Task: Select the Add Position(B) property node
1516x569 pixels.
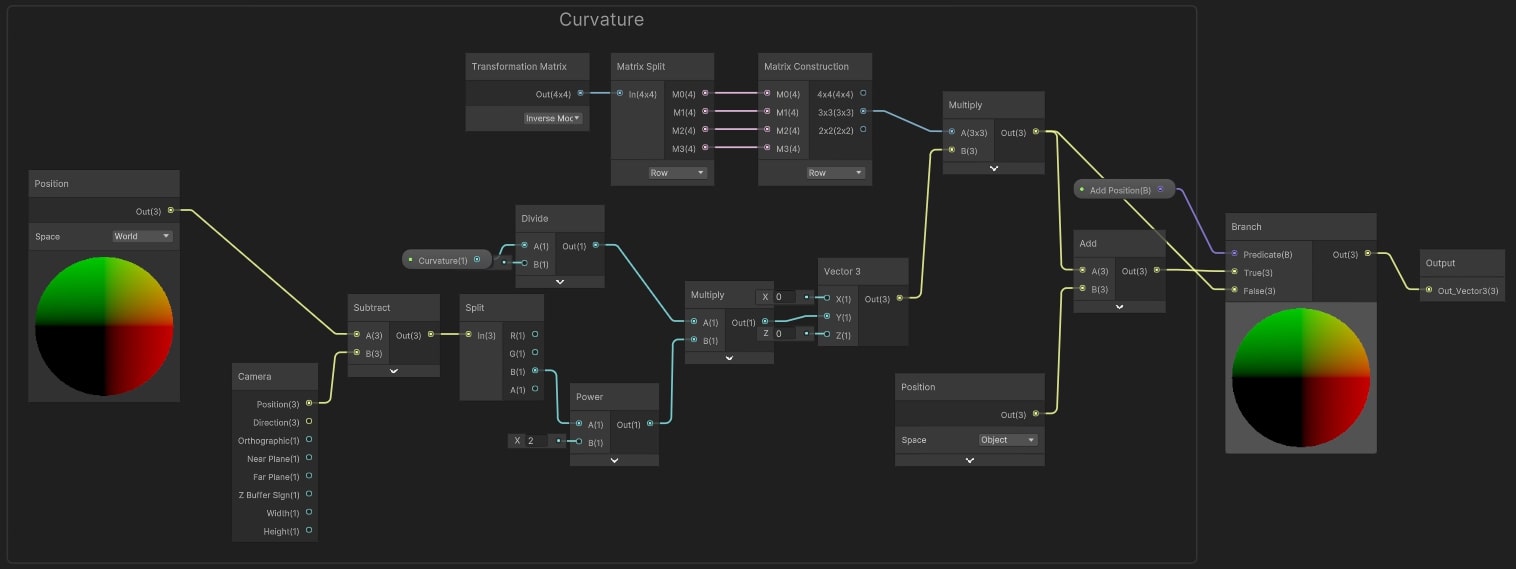Action: click(1119, 189)
